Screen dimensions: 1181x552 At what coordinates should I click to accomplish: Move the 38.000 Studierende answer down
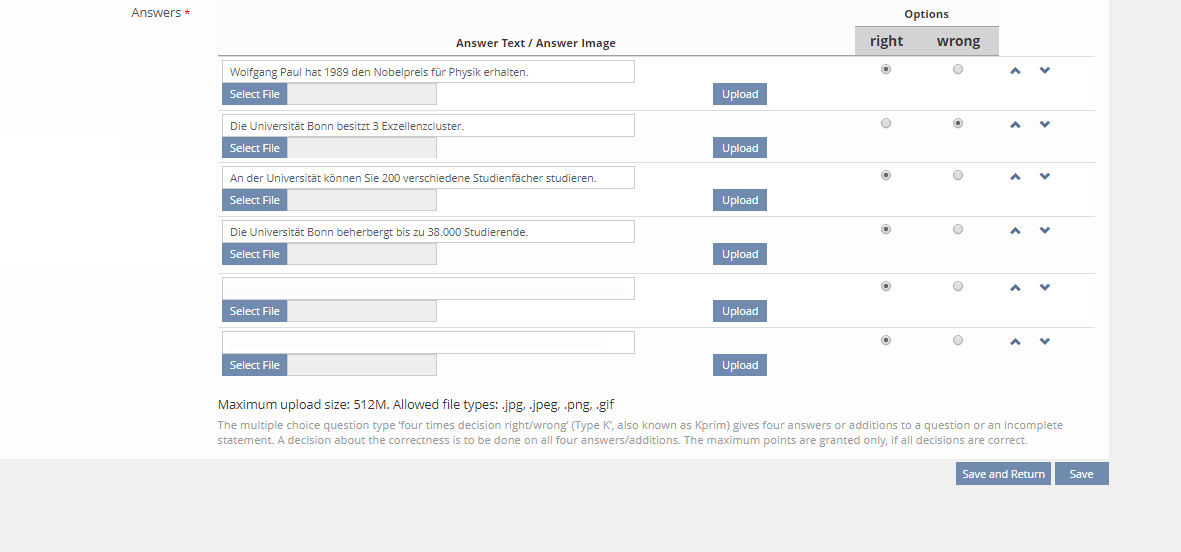point(1045,231)
